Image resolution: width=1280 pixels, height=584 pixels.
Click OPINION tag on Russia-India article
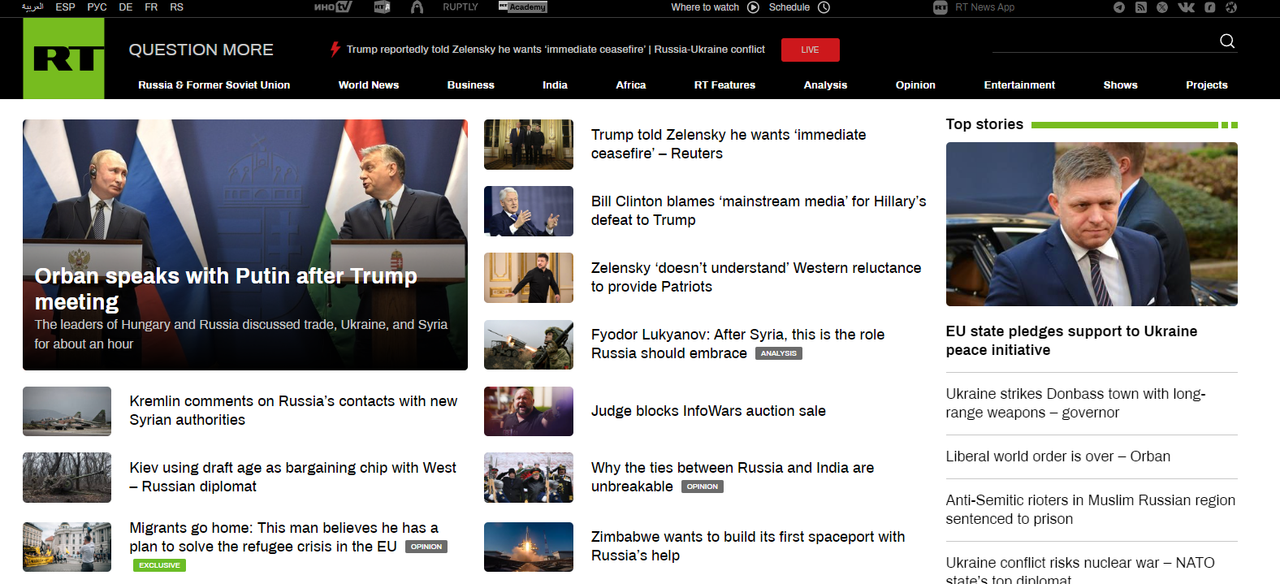702,486
